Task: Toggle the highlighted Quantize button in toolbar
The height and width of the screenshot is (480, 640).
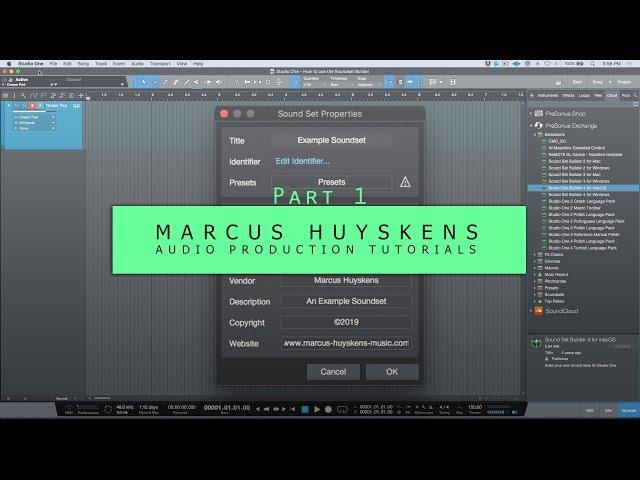Action: [x=294, y=82]
